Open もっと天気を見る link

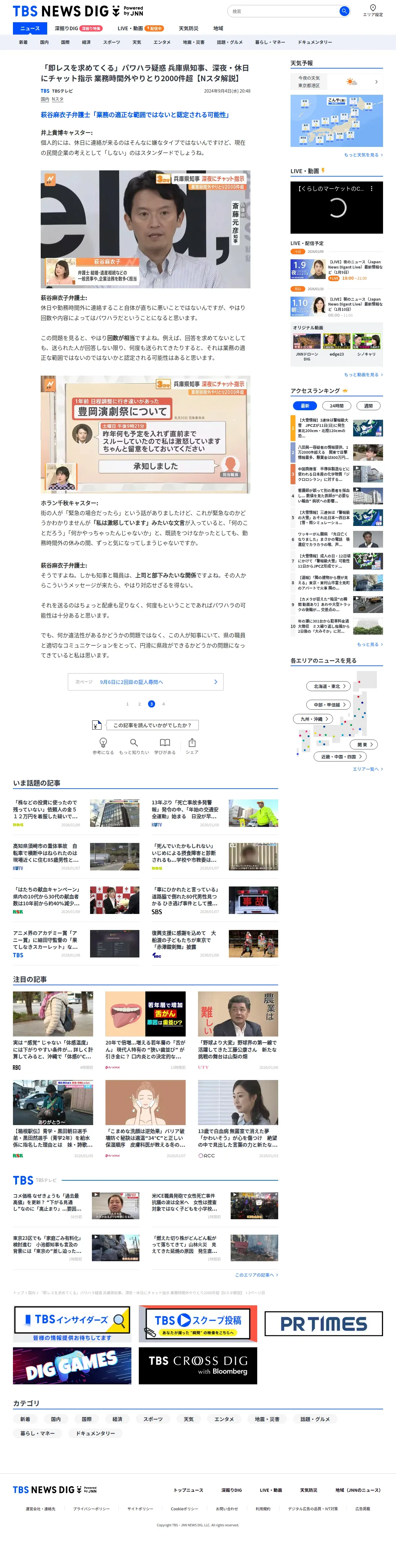pos(363,155)
